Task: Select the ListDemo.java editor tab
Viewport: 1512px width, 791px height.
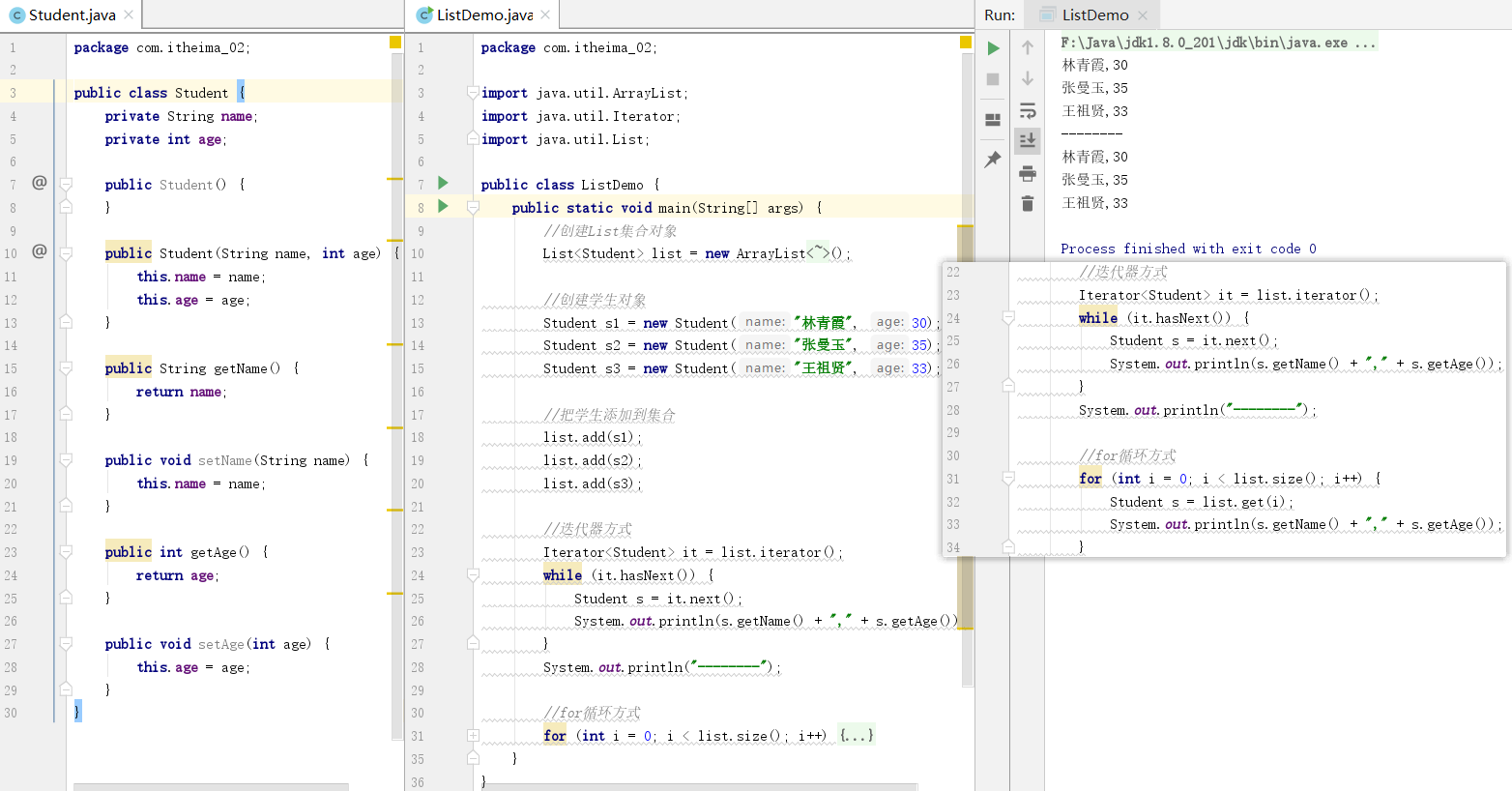Action: [x=483, y=15]
